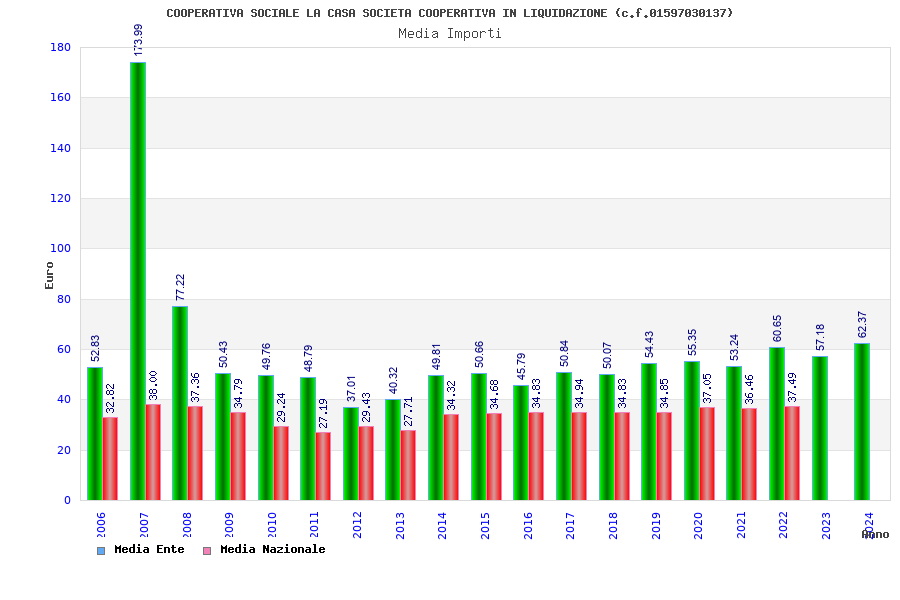
Task: Click the 2006 year axis label
Action: tap(101, 525)
